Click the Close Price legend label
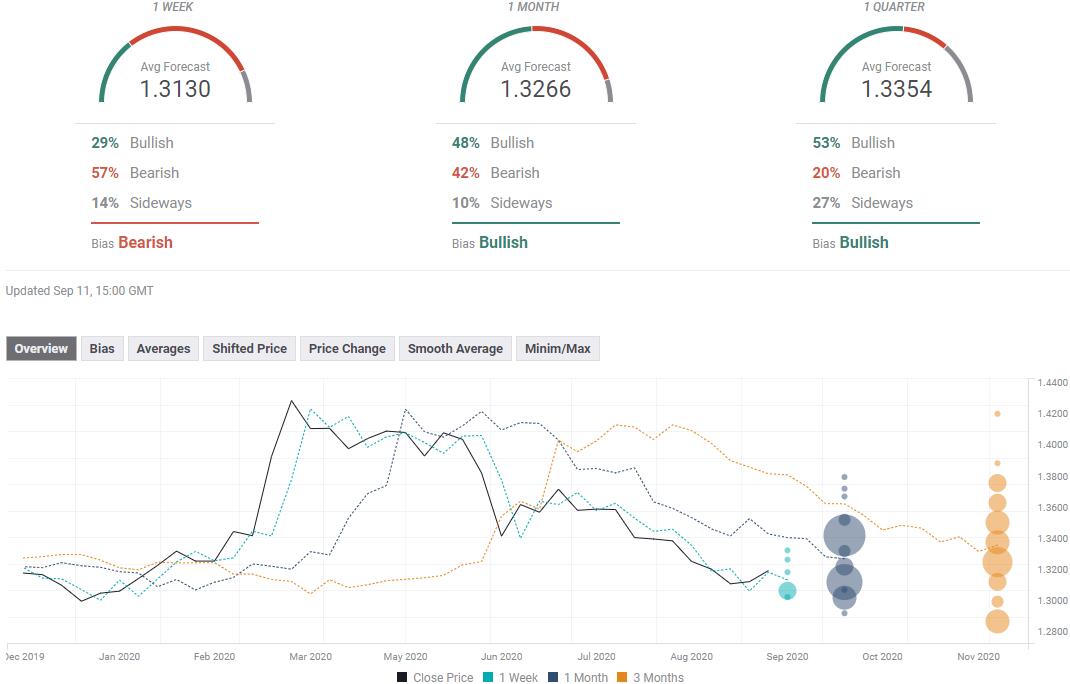 [x=443, y=677]
